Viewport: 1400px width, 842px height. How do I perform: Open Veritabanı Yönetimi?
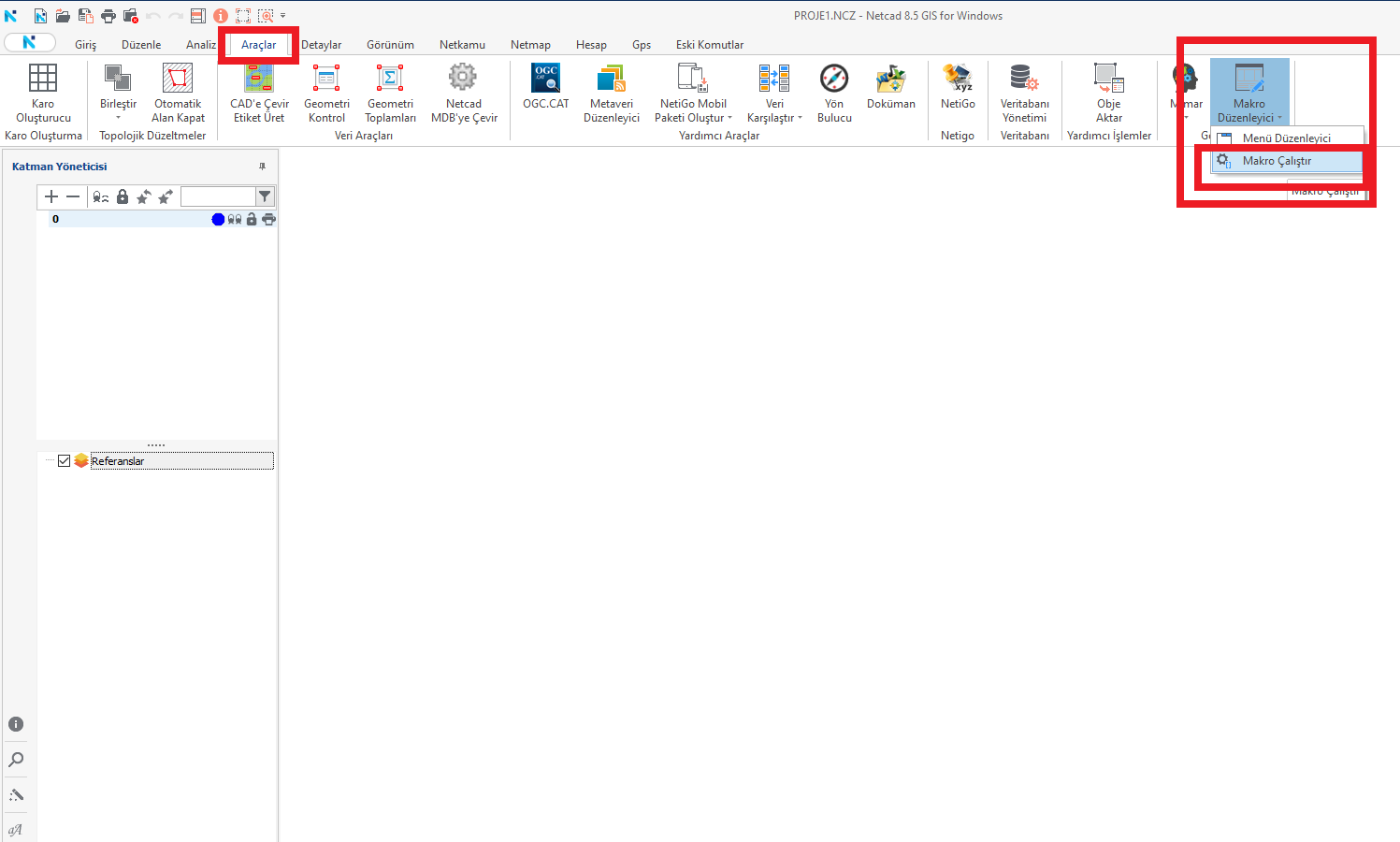pyautogui.click(x=1025, y=93)
